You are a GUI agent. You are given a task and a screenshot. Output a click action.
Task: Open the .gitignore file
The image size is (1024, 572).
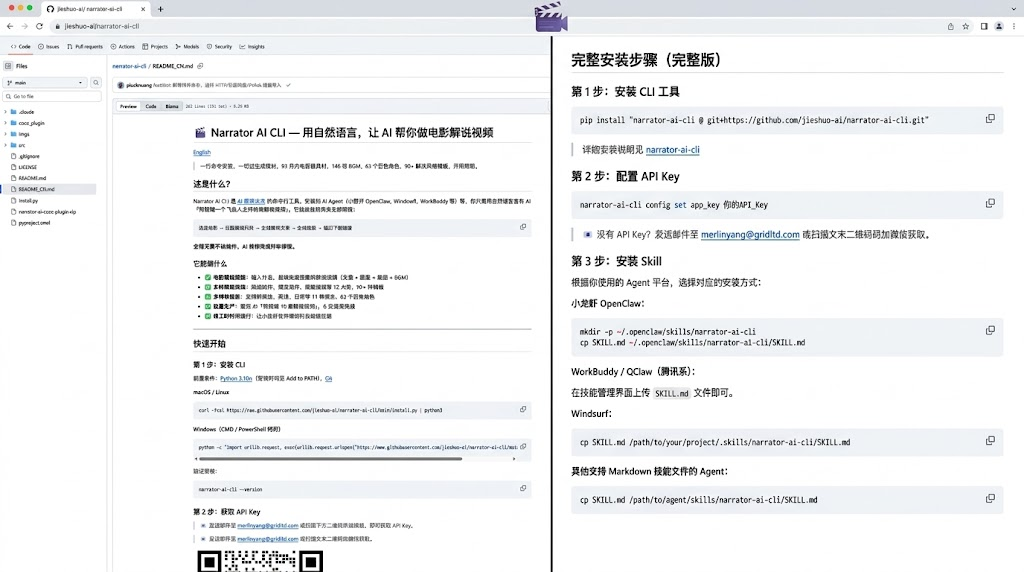(x=29, y=156)
